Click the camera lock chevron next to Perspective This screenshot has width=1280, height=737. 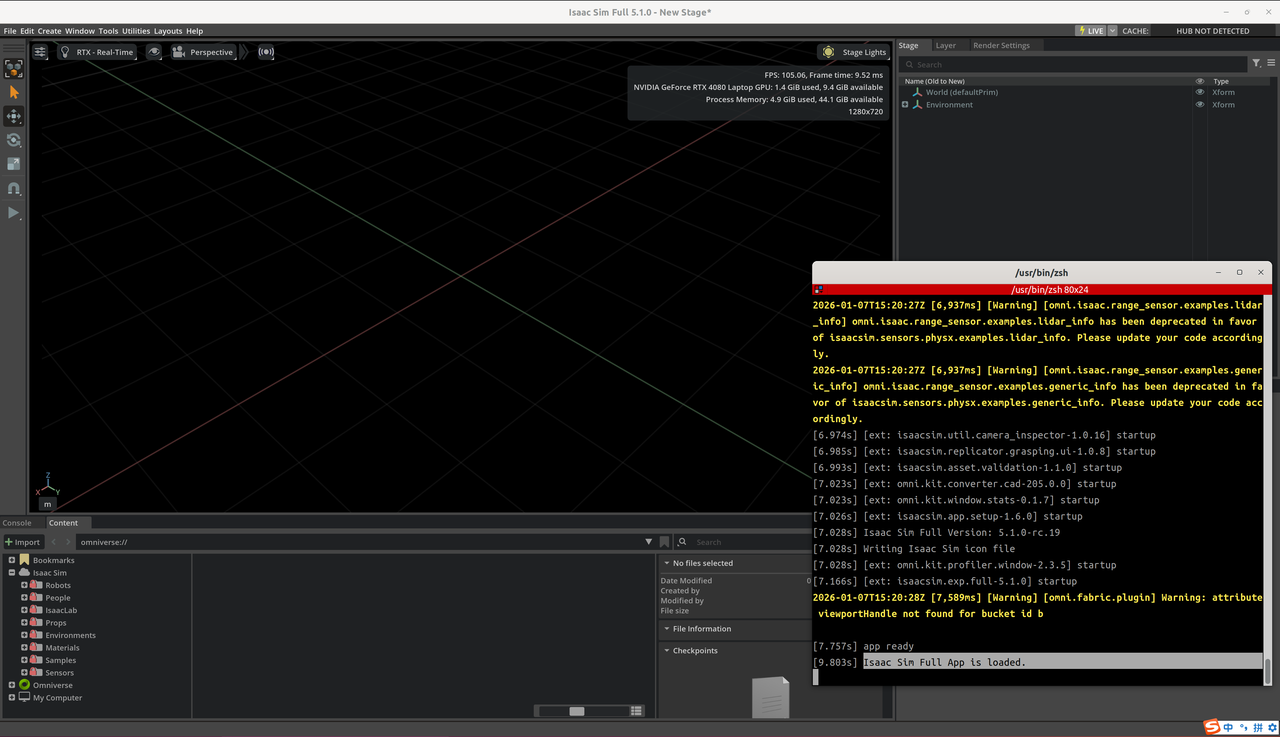(x=243, y=52)
